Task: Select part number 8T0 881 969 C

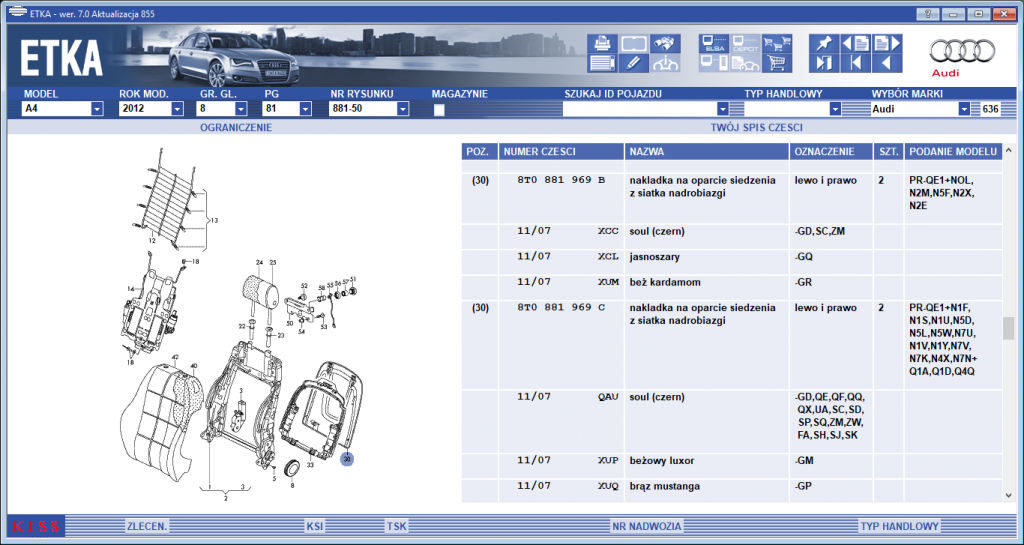Action: pos(561,307)
